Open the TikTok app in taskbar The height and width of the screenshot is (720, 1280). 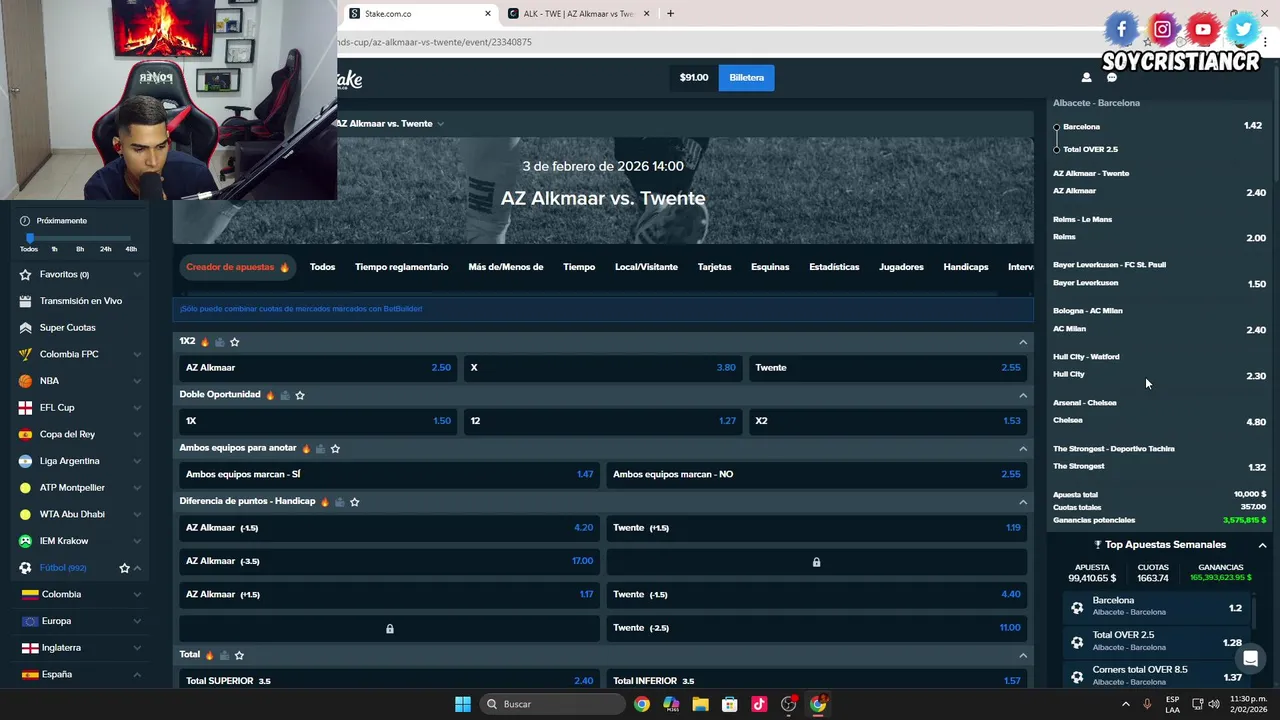759,704
